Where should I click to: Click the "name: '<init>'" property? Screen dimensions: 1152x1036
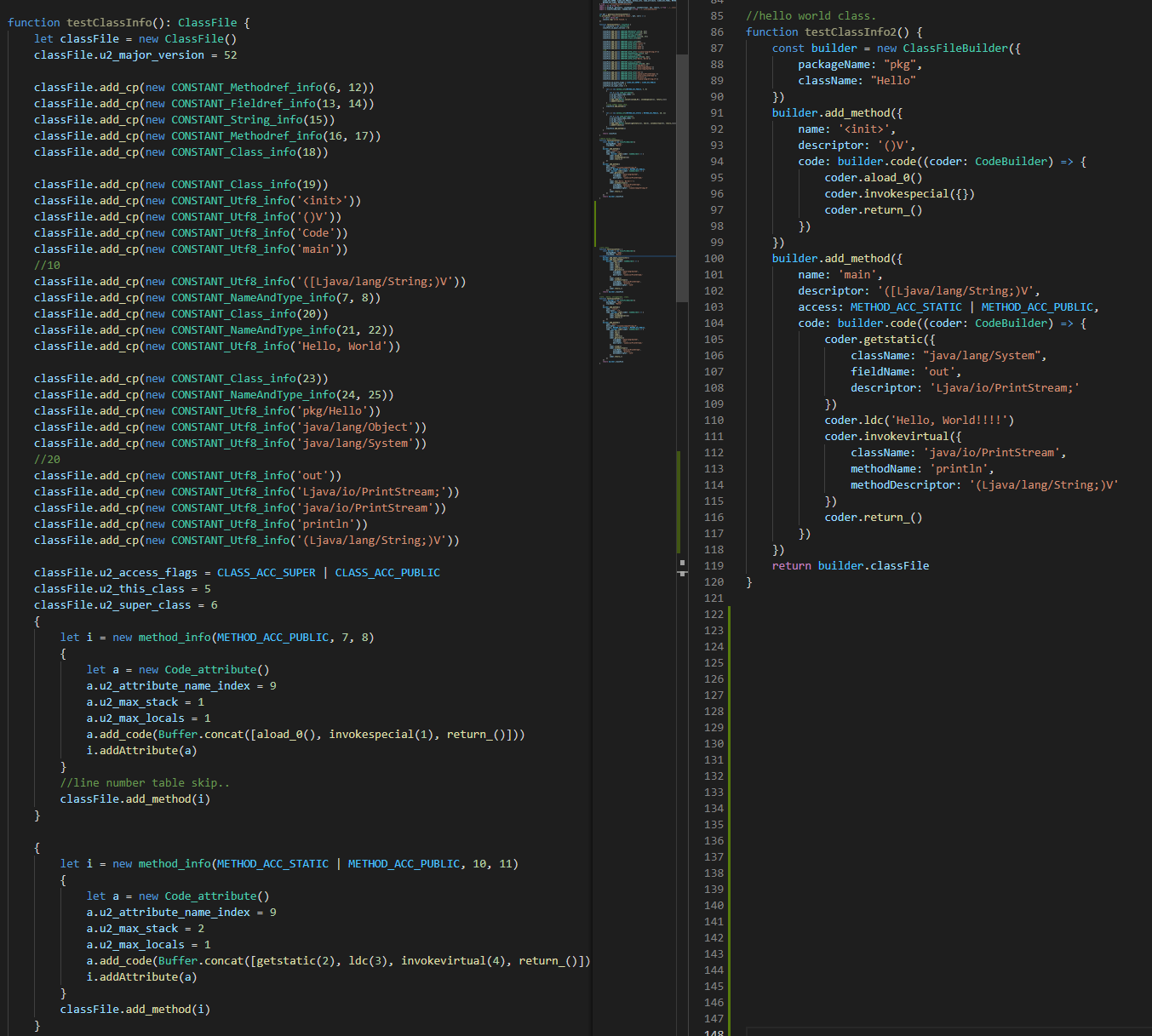[846, 129]
